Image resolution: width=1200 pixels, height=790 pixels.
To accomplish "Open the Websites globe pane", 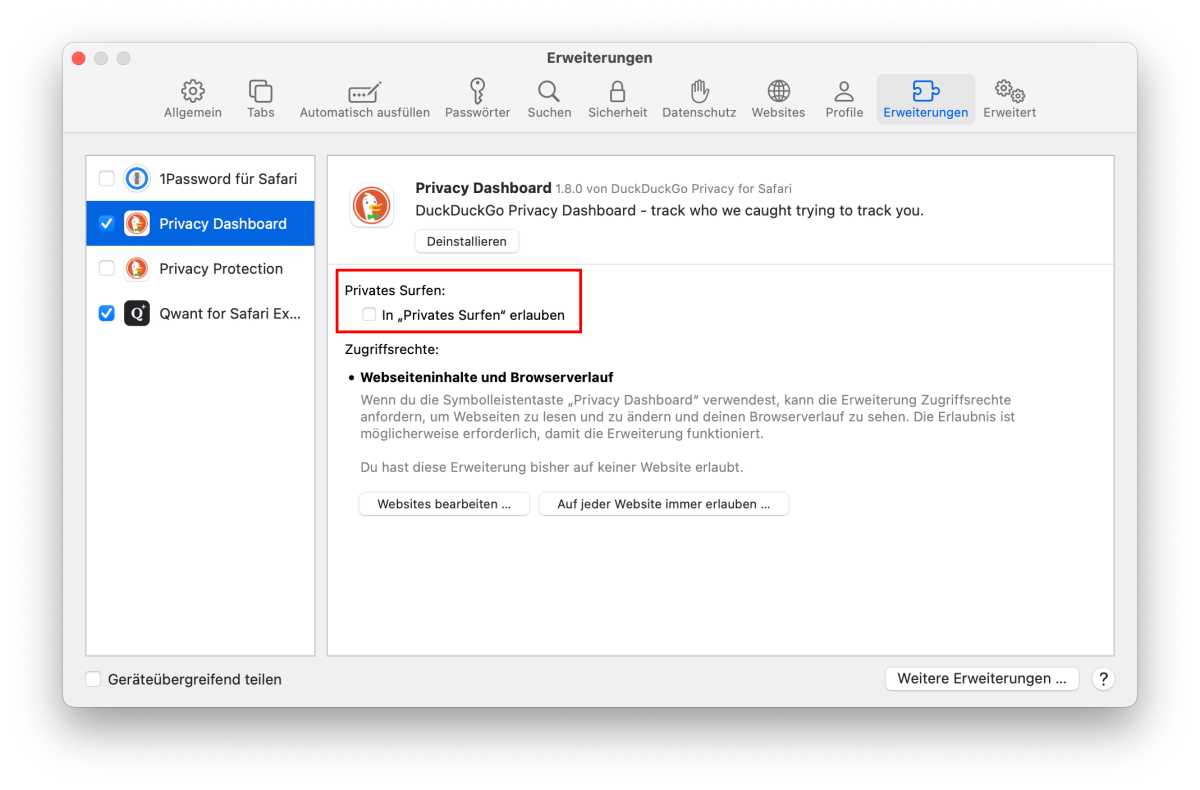I will (778, 100).
